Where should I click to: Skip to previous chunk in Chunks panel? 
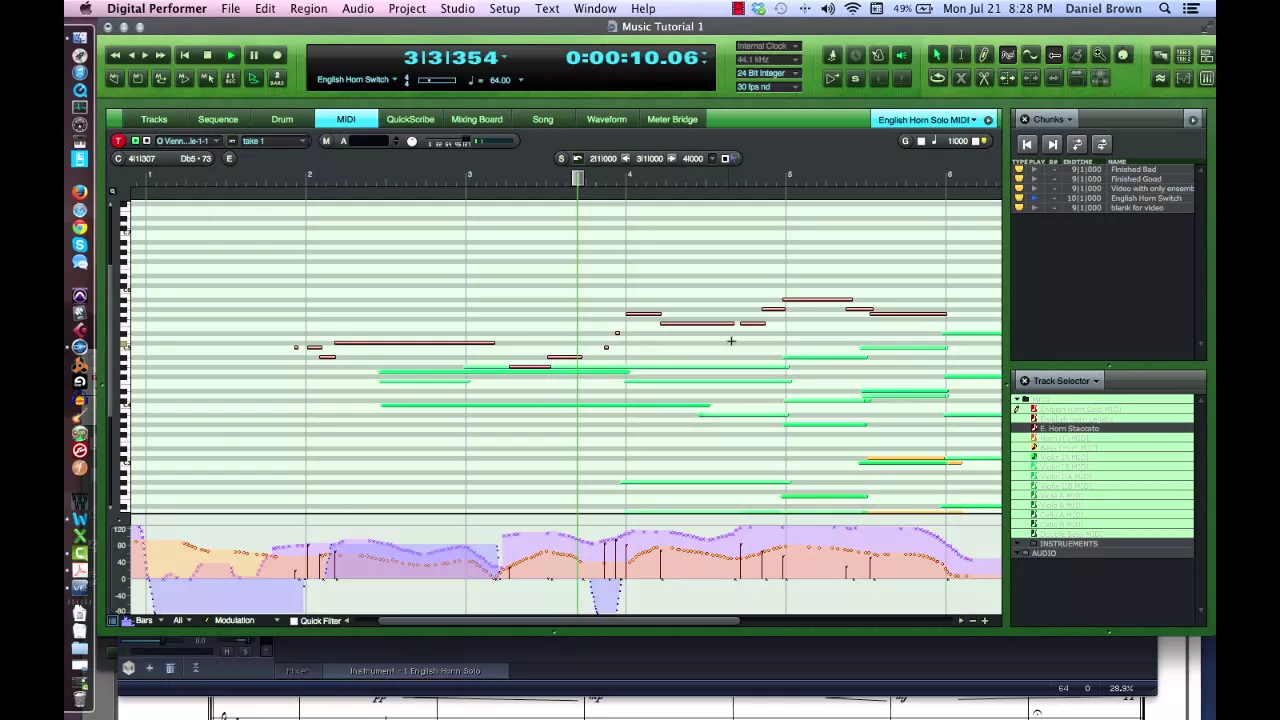point(1027,145)
